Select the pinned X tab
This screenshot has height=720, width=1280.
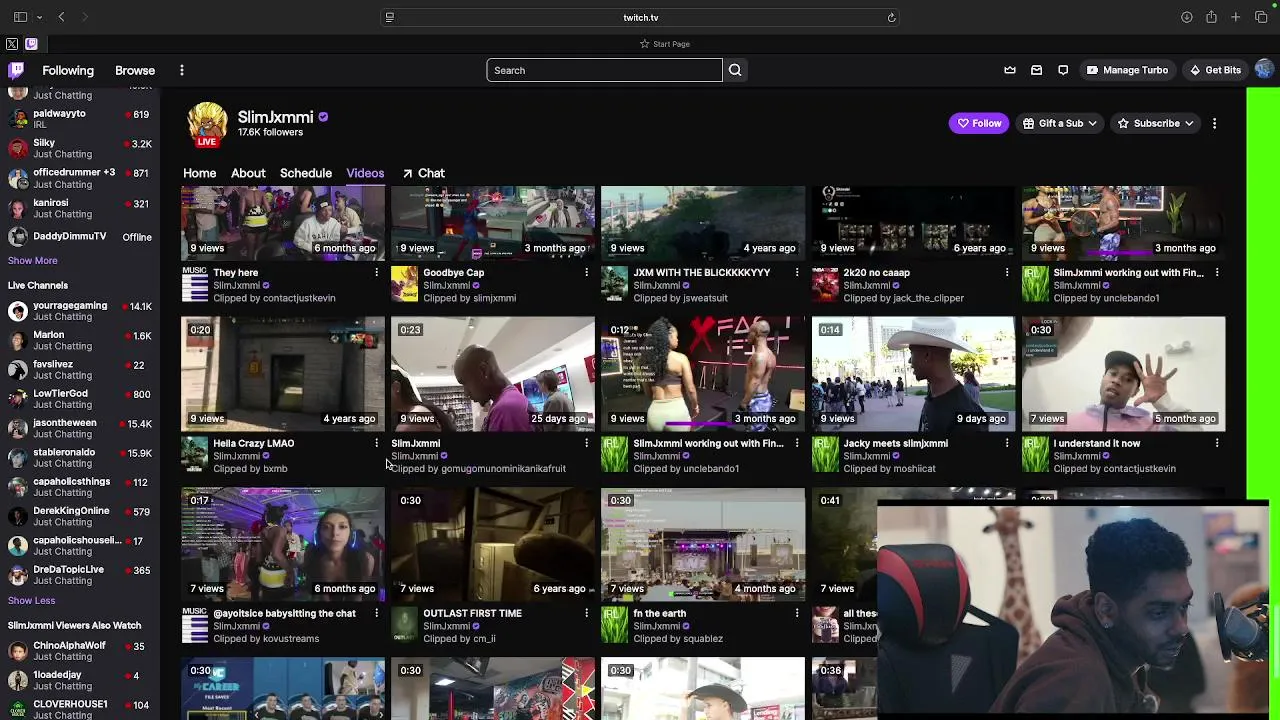click(12, 44)
